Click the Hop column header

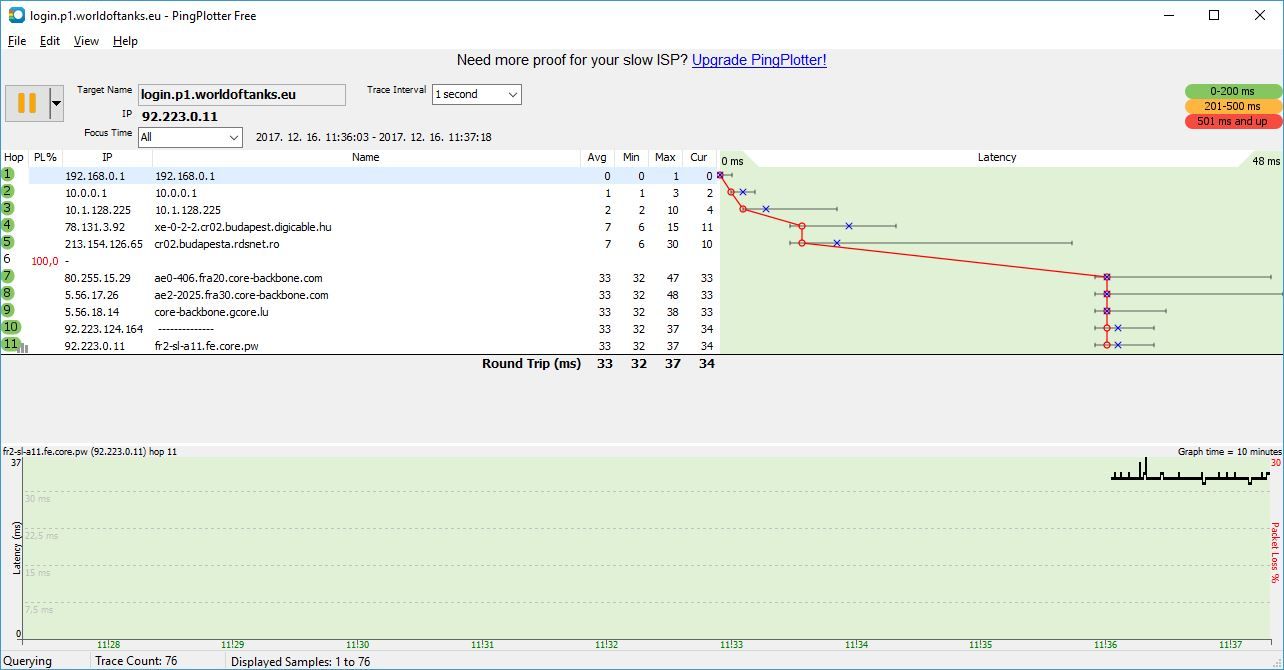(x=14, y=158)
